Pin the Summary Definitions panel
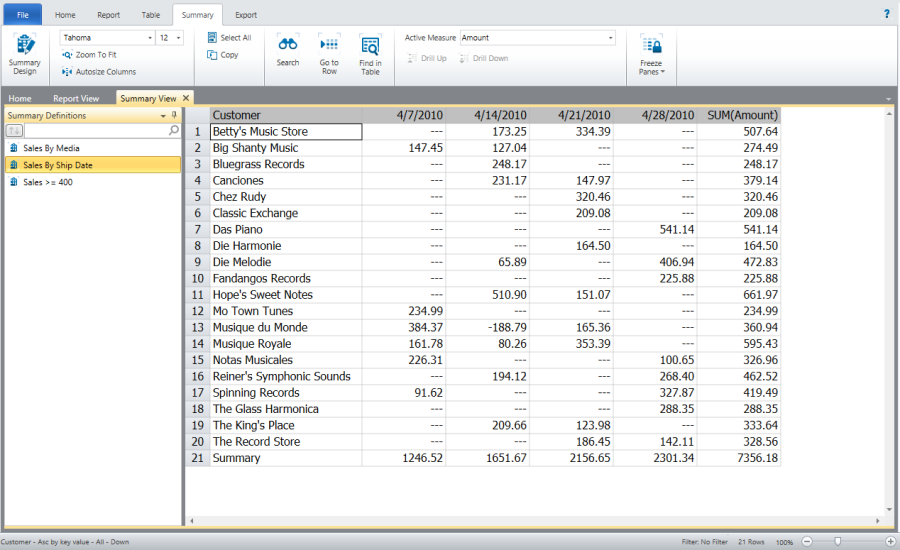Viewport: 900px width, 550px height. click(175, 116)
